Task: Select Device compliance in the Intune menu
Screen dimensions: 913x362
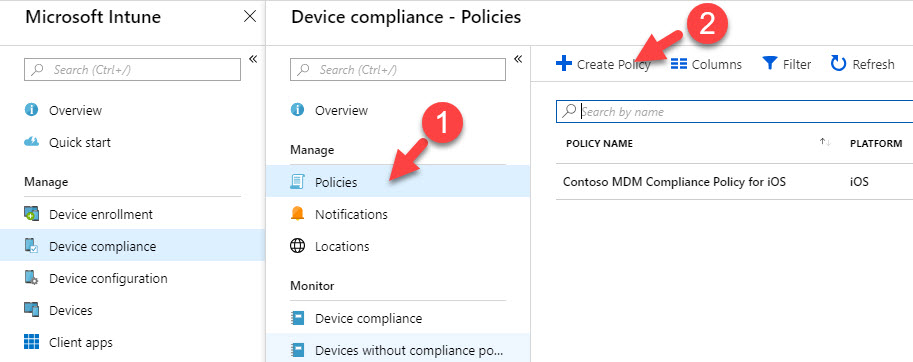Action: click(133, 246)
